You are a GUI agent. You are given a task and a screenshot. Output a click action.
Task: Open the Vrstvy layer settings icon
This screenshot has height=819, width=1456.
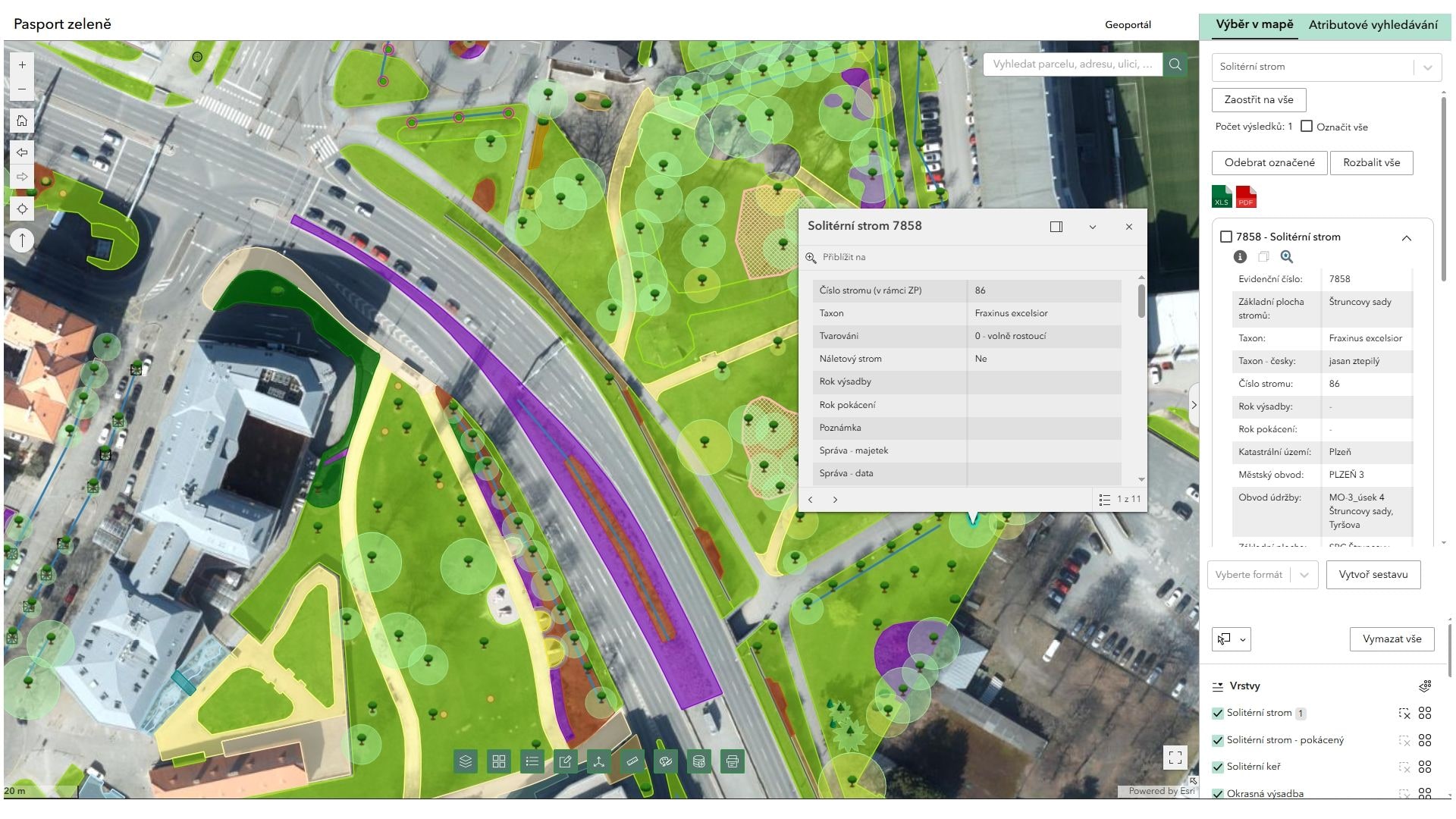pyautogui.click(x=1425, y=686)
